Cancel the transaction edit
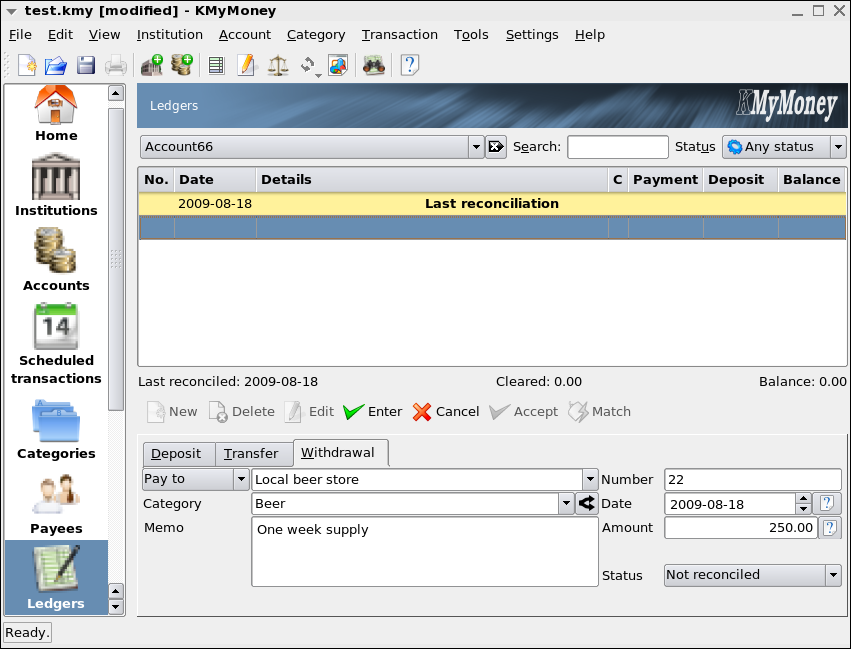This screenshot has height=649, width=851. 446,412
